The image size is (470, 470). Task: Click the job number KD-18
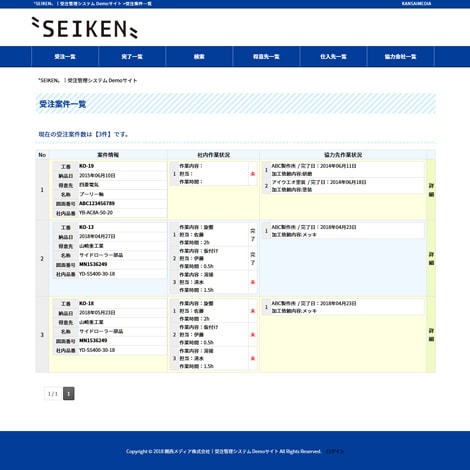[x=87, y=303]
